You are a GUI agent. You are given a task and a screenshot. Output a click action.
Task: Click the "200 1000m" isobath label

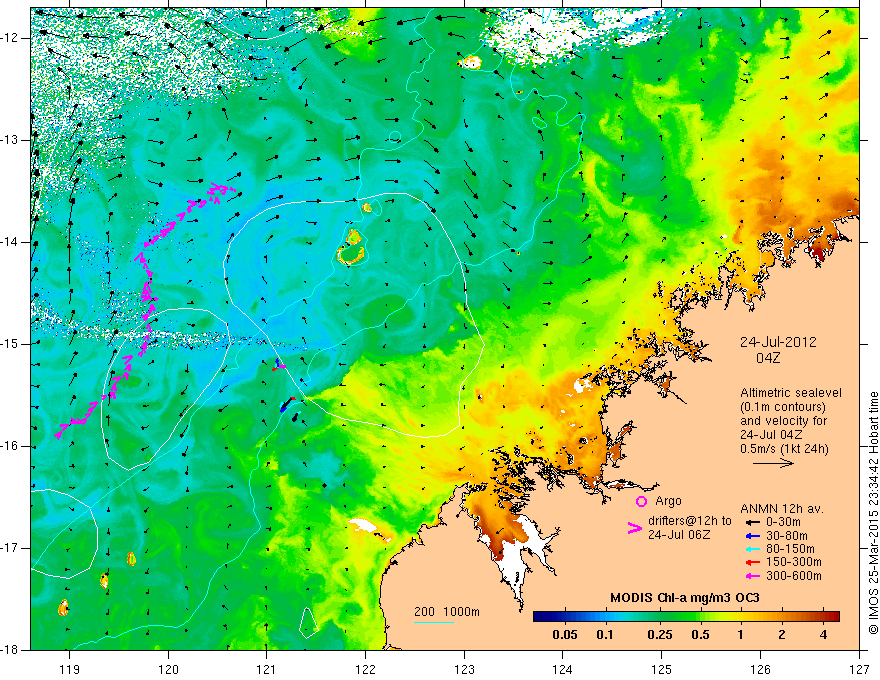pos(447,612)
